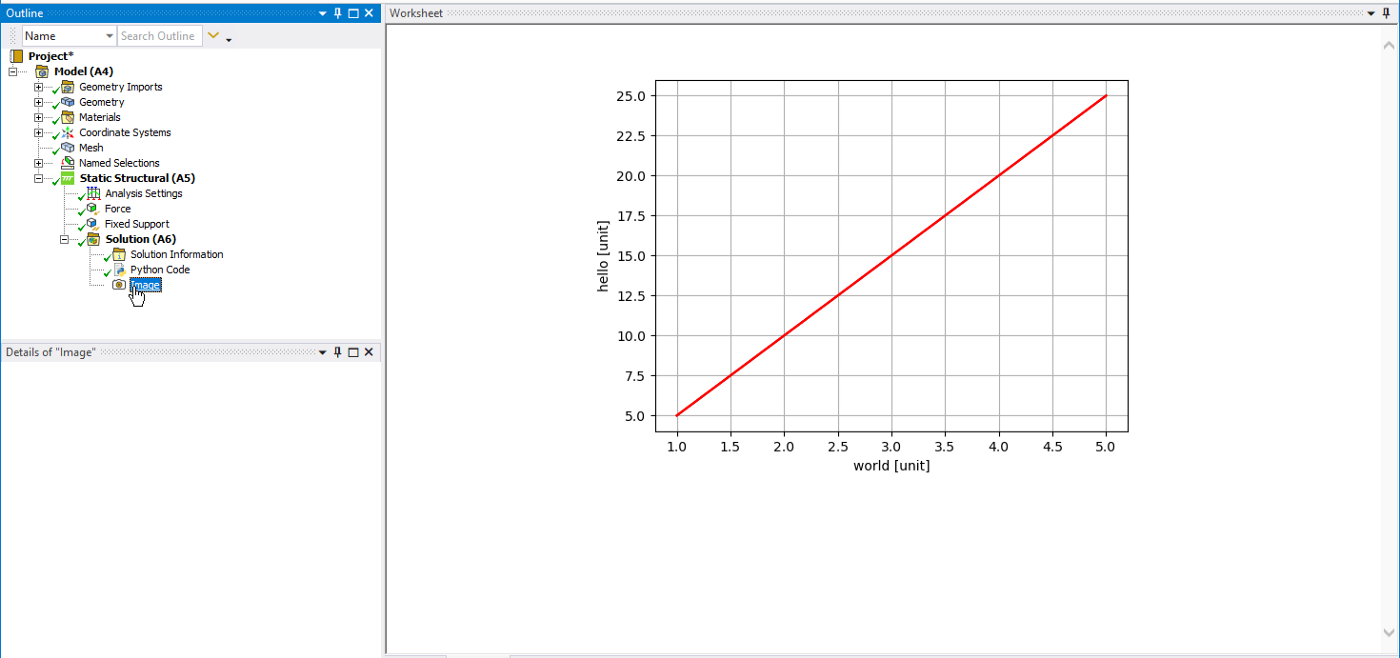Open the Details panel options arrow
The width and height of the screenshot is (1400, 658).
(323, 353)
